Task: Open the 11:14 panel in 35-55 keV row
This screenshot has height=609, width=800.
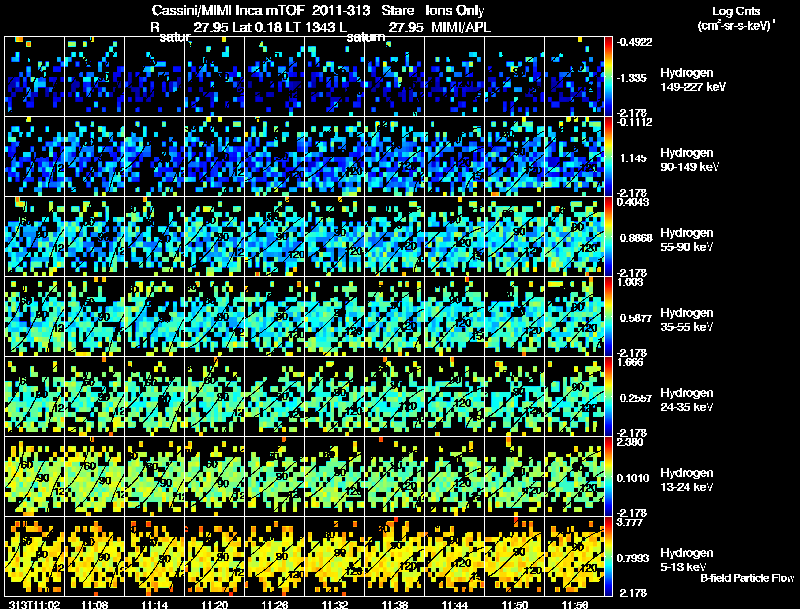Action: [x=155, y=316]
